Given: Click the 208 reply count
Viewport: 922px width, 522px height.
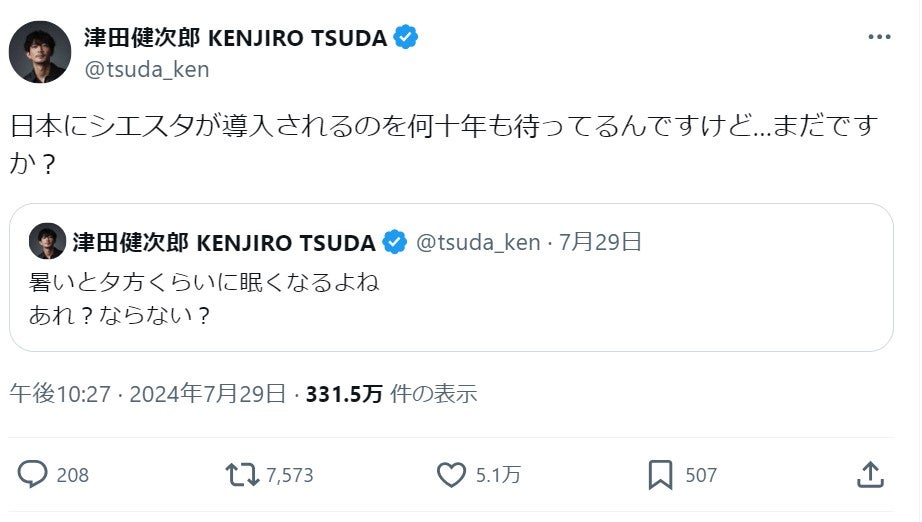Looking at the screenshot, I should coord(72,475).
